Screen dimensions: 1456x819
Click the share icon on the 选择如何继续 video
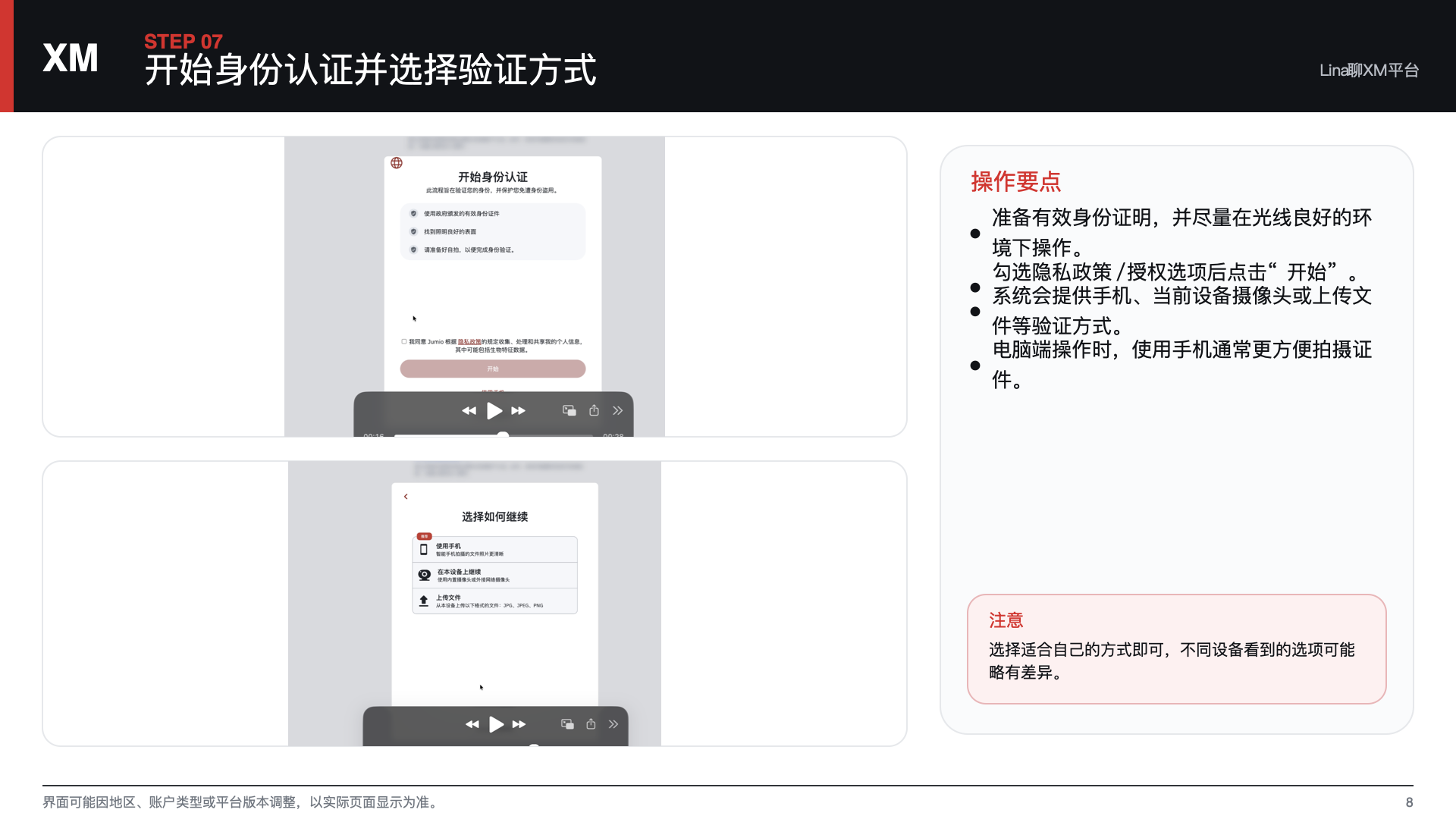(591, 724)
